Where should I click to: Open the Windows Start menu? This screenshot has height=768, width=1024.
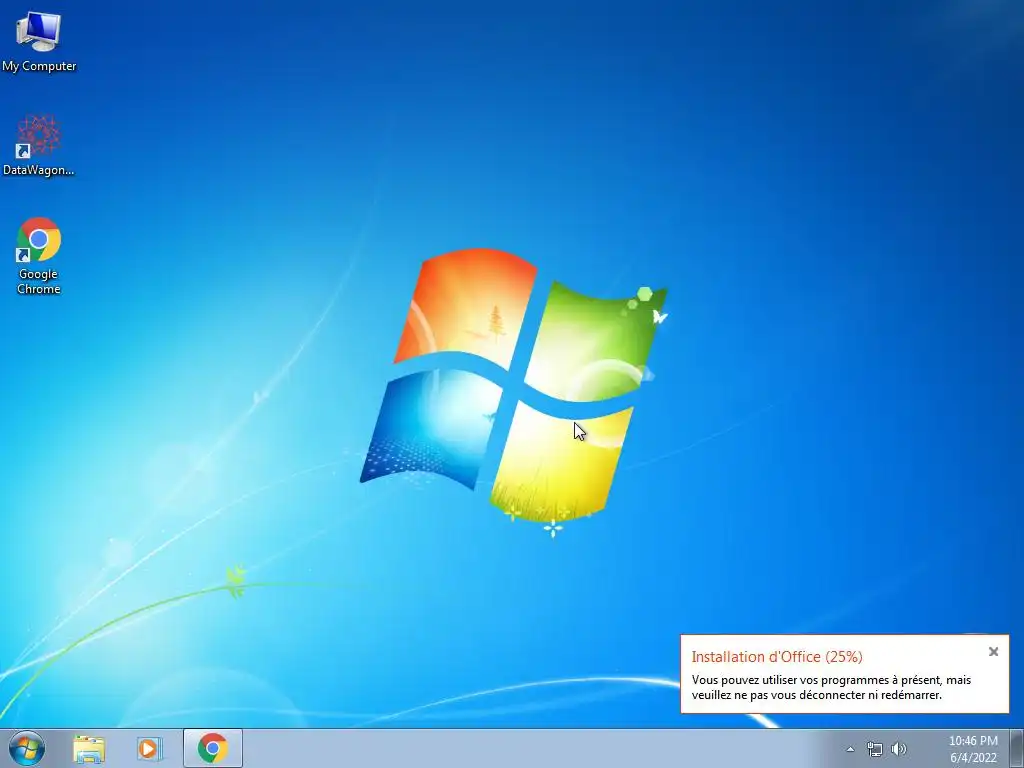(x=27, y=748)
